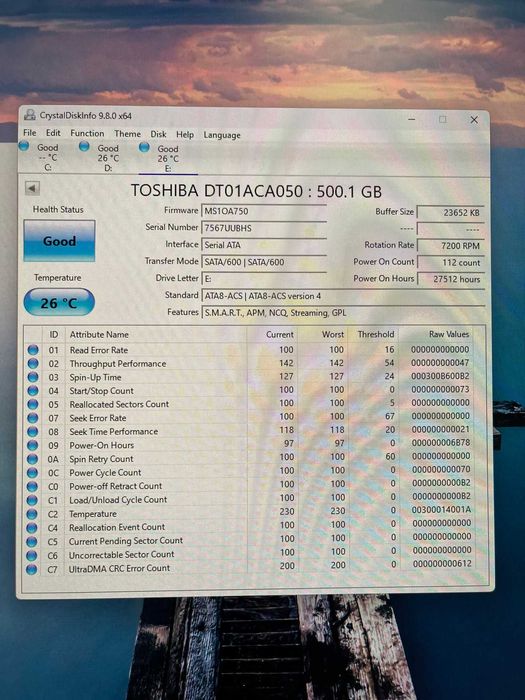Open the Help menu

185,134
